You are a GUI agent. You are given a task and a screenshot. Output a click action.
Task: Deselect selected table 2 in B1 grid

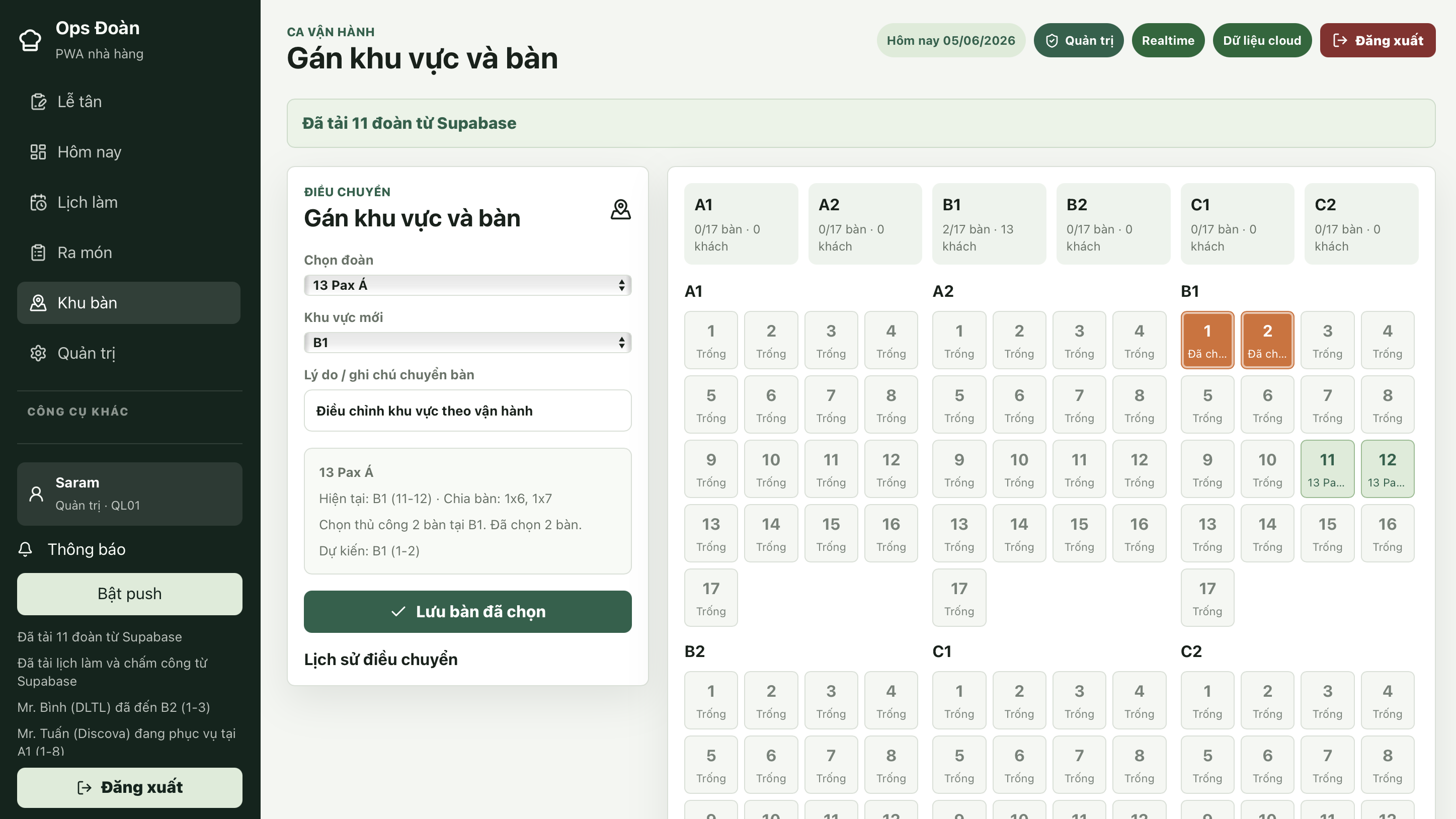click(x=1267, y=340)
